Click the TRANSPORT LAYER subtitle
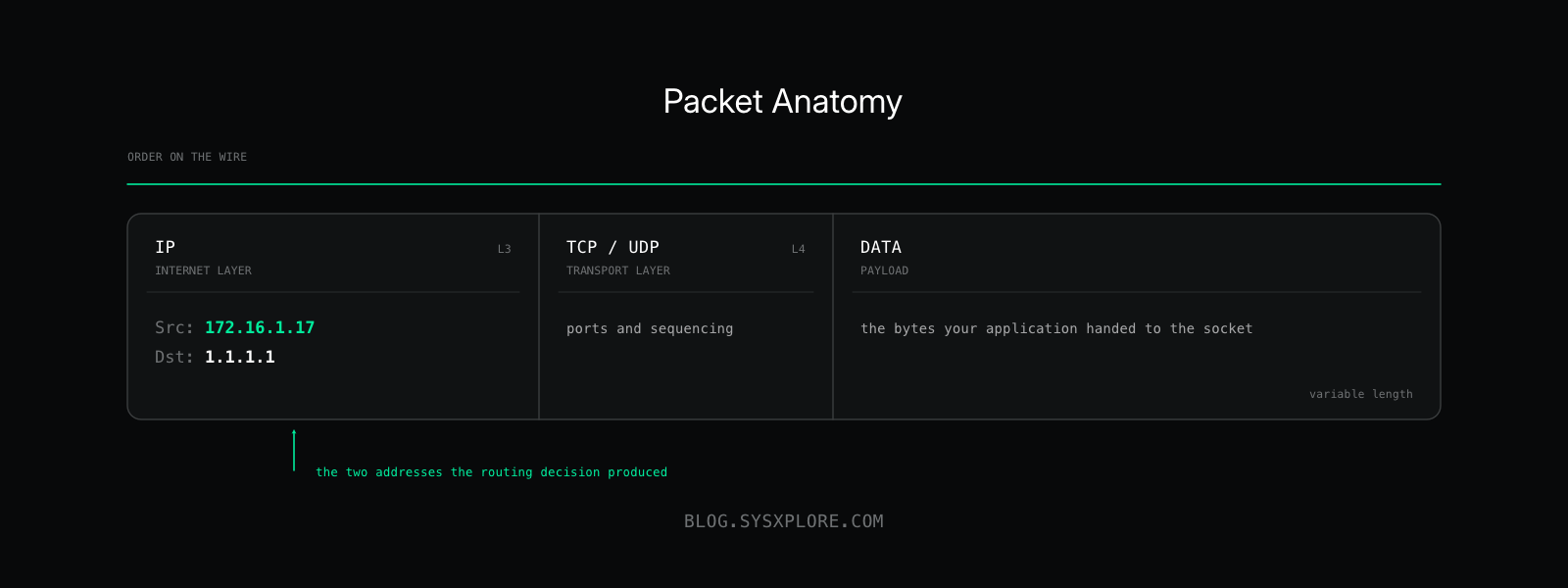 click(x=618, y=270)
